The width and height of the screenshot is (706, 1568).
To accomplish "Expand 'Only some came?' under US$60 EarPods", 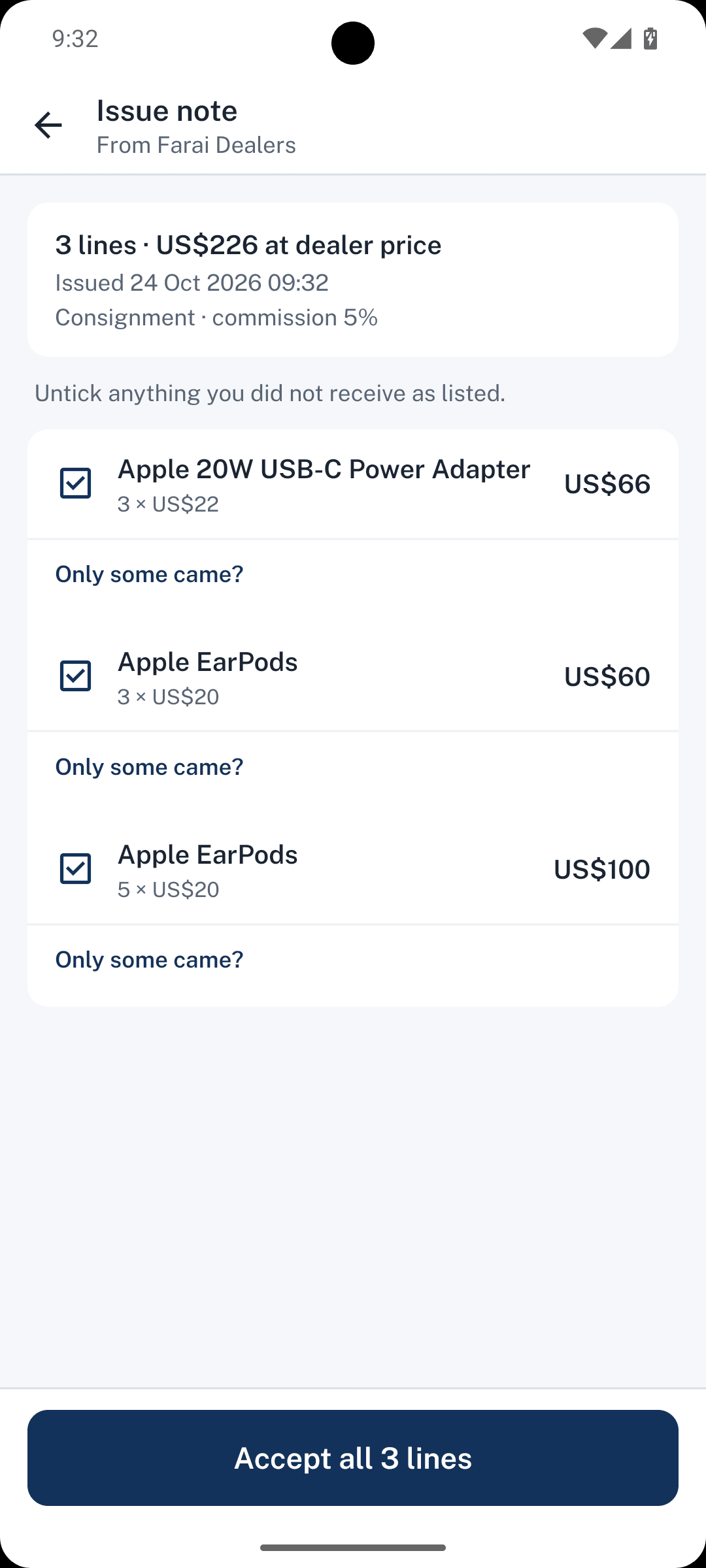I will pyautogui.click(x=149, y=767).
